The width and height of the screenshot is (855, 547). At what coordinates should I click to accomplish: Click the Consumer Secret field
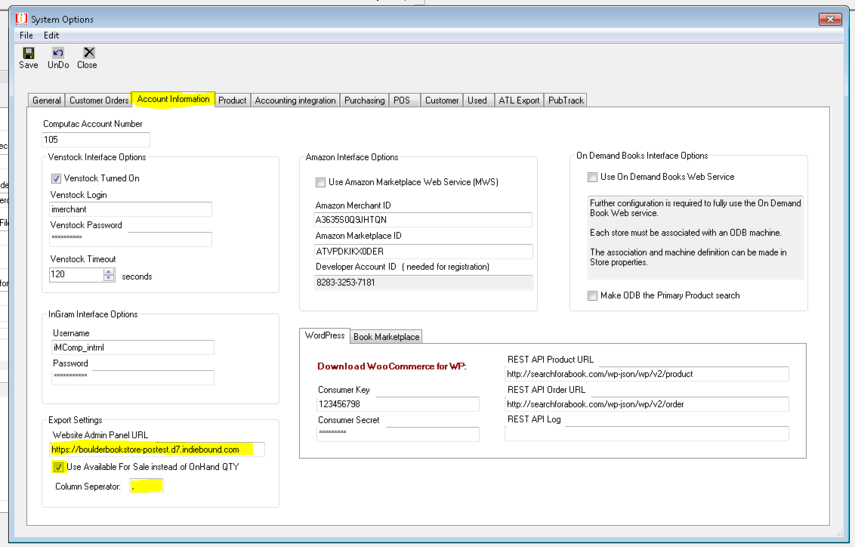tap(398, 434)
